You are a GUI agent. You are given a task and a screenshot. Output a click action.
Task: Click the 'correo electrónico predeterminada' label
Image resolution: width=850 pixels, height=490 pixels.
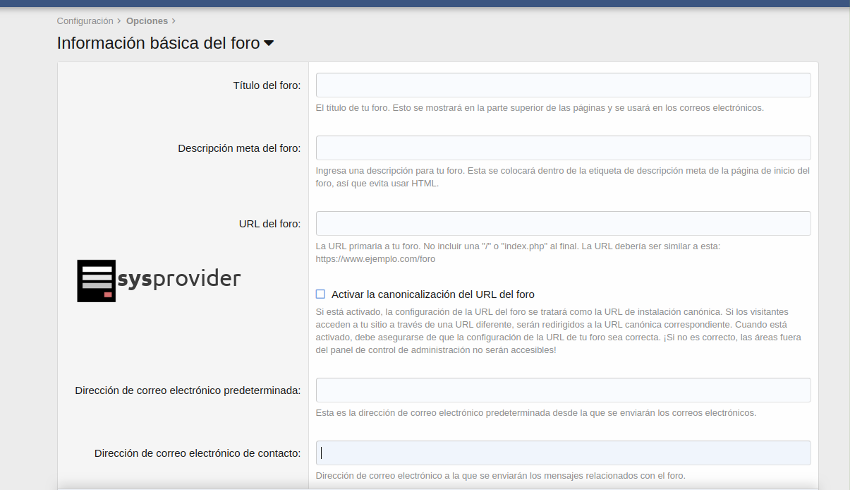click(x=188, y=390)
